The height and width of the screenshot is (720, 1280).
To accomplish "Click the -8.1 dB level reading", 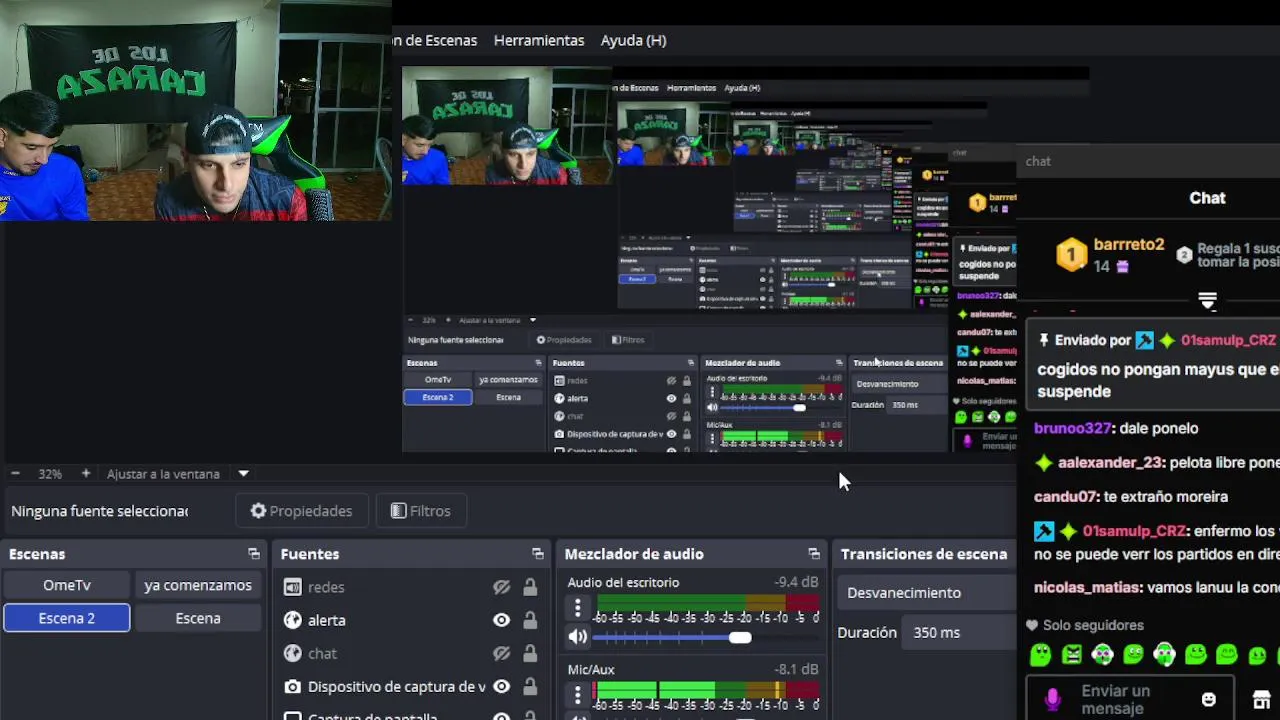I will tap(796, 669).
